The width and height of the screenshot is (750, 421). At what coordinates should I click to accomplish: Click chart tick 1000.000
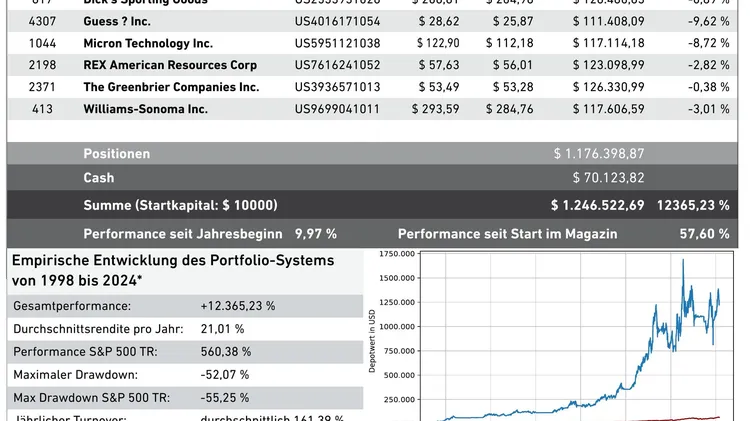(x=397, y=327)
